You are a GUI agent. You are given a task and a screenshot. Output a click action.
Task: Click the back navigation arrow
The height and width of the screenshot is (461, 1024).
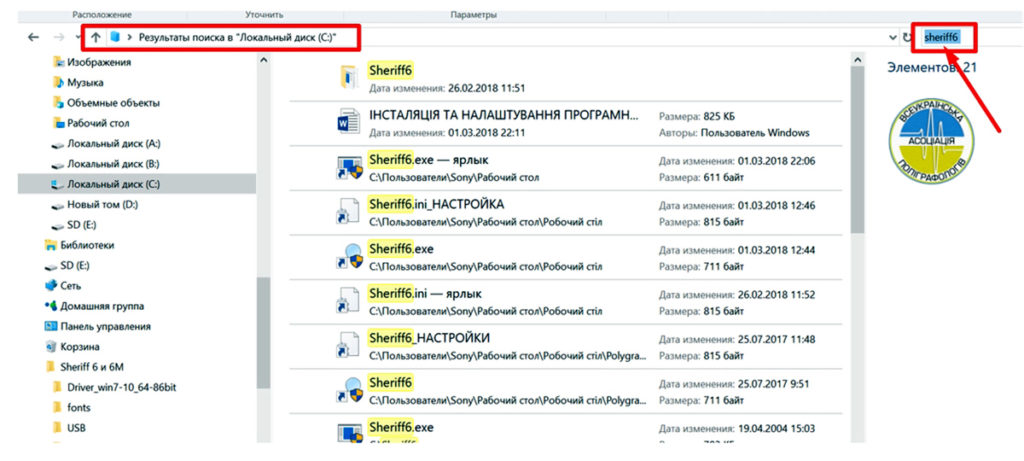34,37
